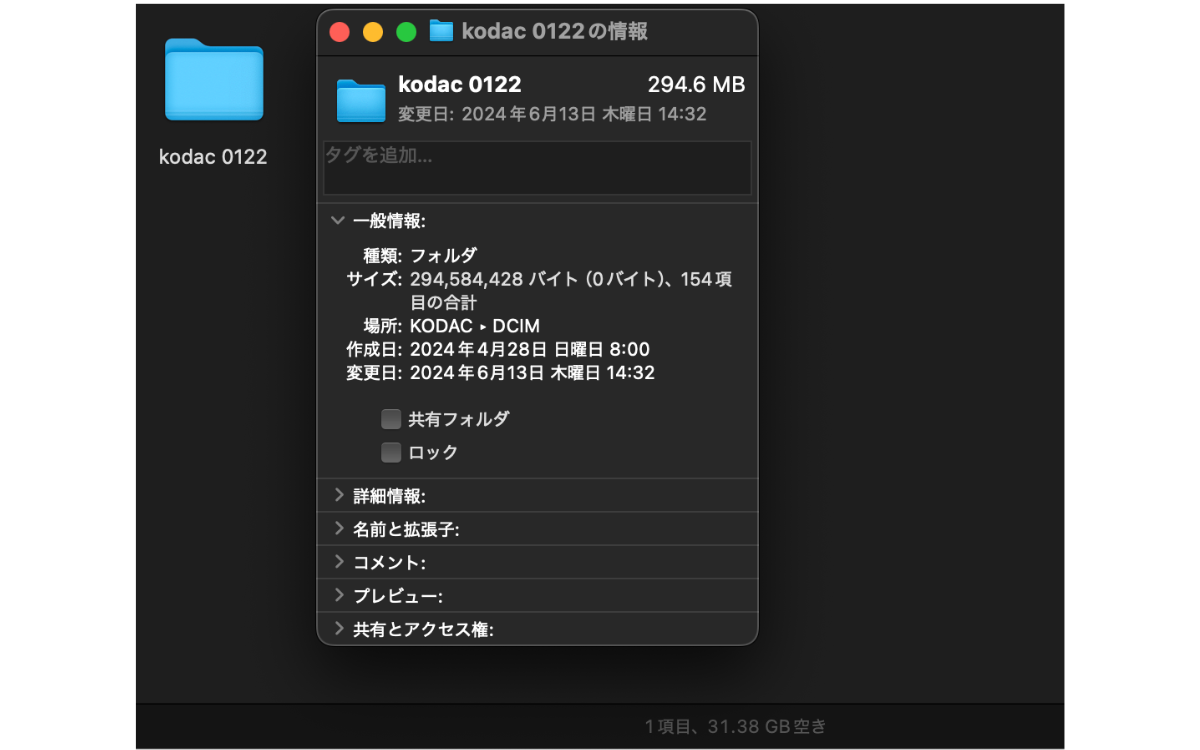Enable the 共有フォルダ checkbox

coord(391,419)
